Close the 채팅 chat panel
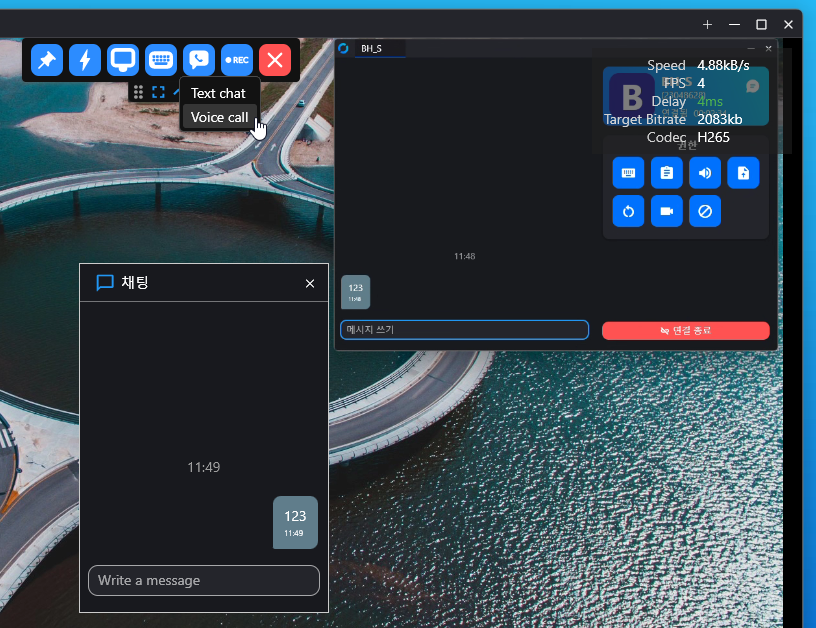Viewport: 816px width, 628px height. [310, 284]
